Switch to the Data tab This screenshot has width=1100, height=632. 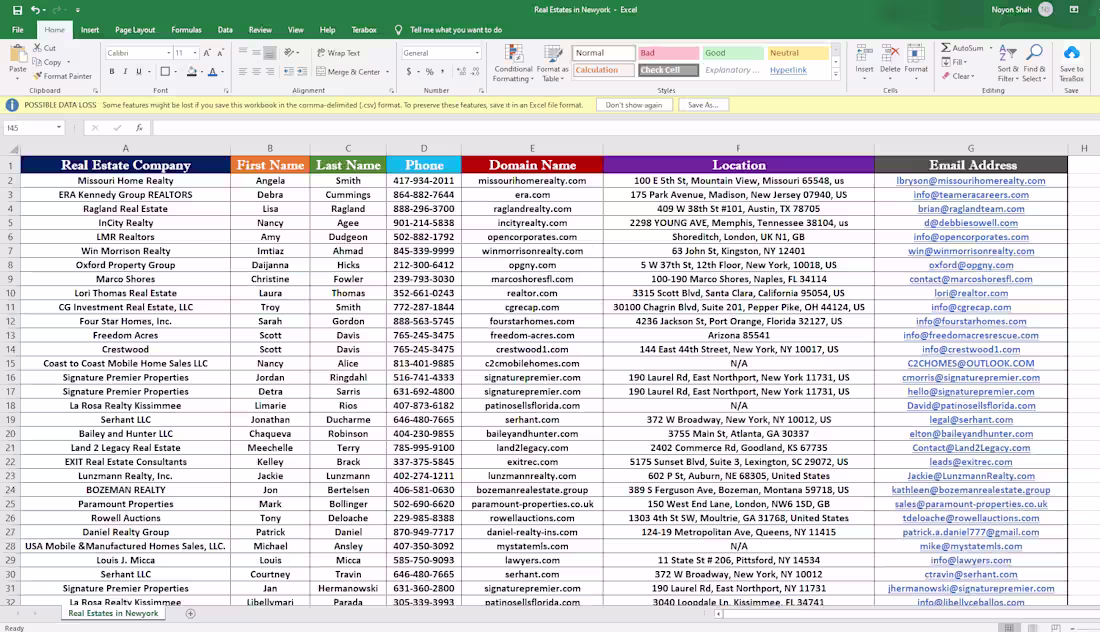[225, 30]
